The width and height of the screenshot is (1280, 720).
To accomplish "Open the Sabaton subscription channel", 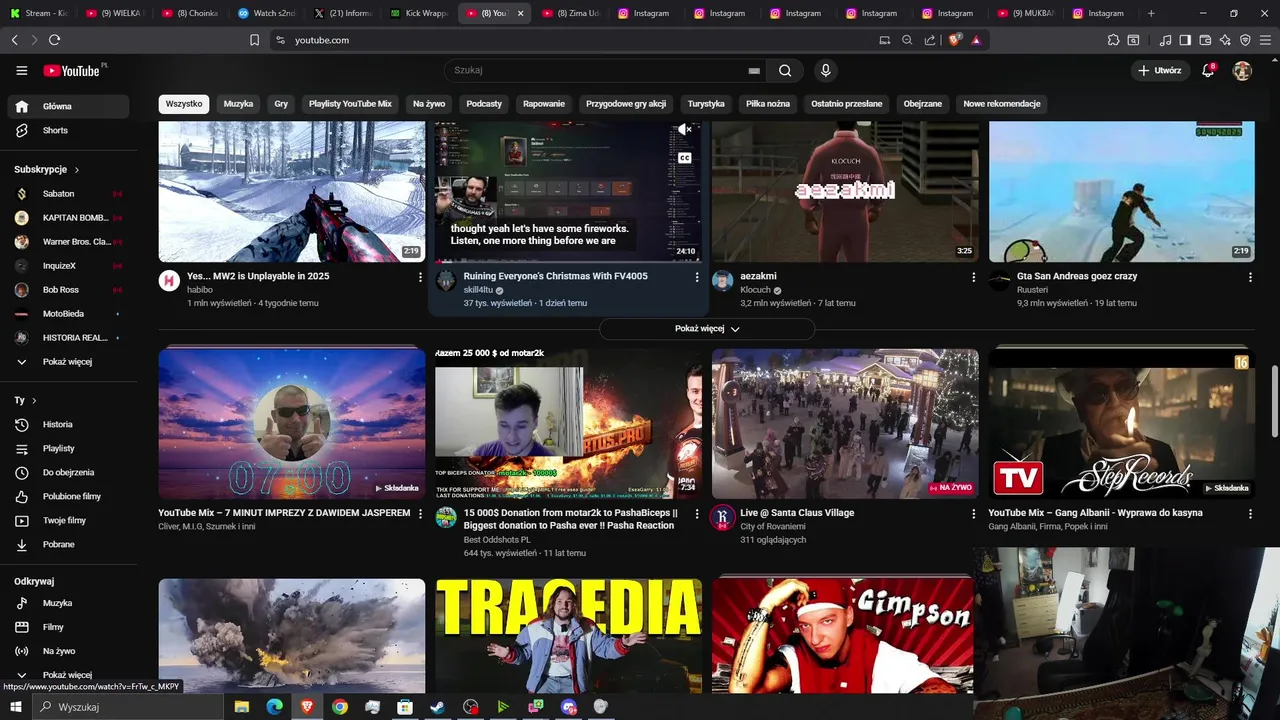I will pyautogui.click(x=68, y=194).
